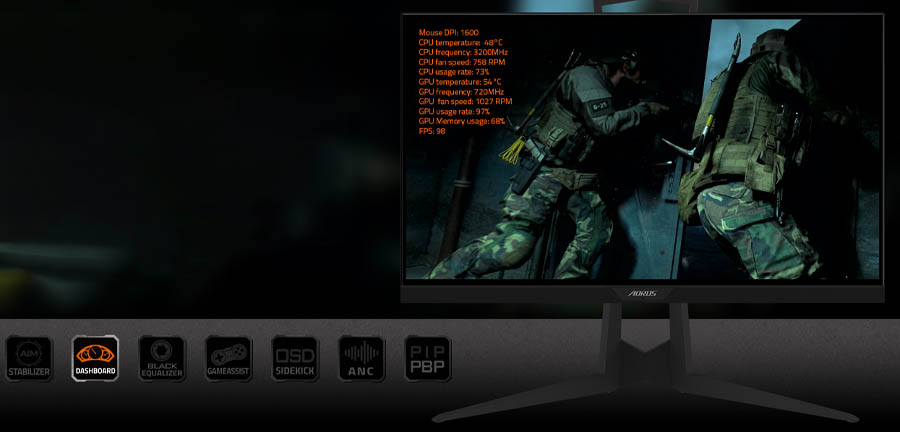Select the GameAssist gamepad icon
Image resolution: width=900 pixels, height=432 pixels.
[x=228, y=359]
